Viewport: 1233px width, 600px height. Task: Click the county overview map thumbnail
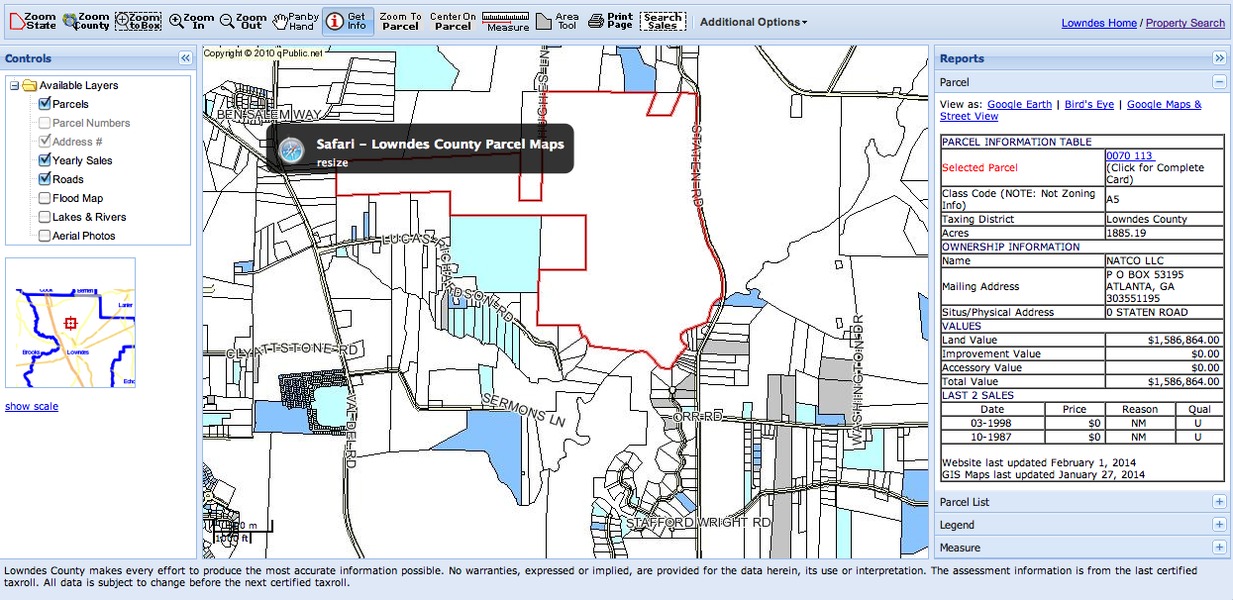point(70,323)
